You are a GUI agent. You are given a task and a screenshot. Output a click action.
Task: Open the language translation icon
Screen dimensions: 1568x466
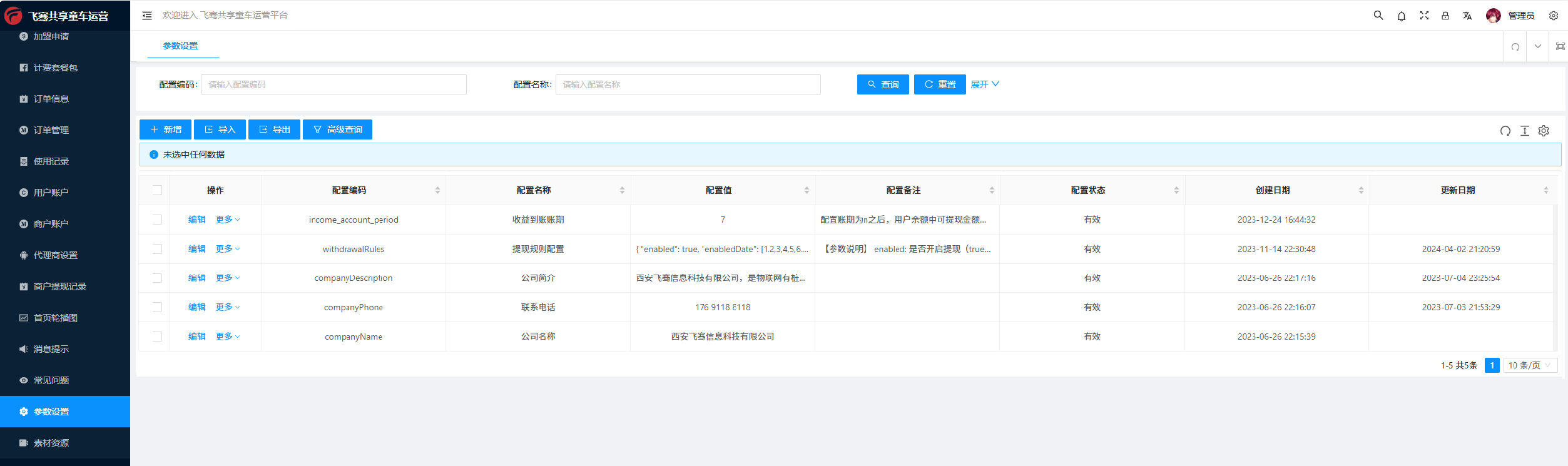[x=1467, y=16]
